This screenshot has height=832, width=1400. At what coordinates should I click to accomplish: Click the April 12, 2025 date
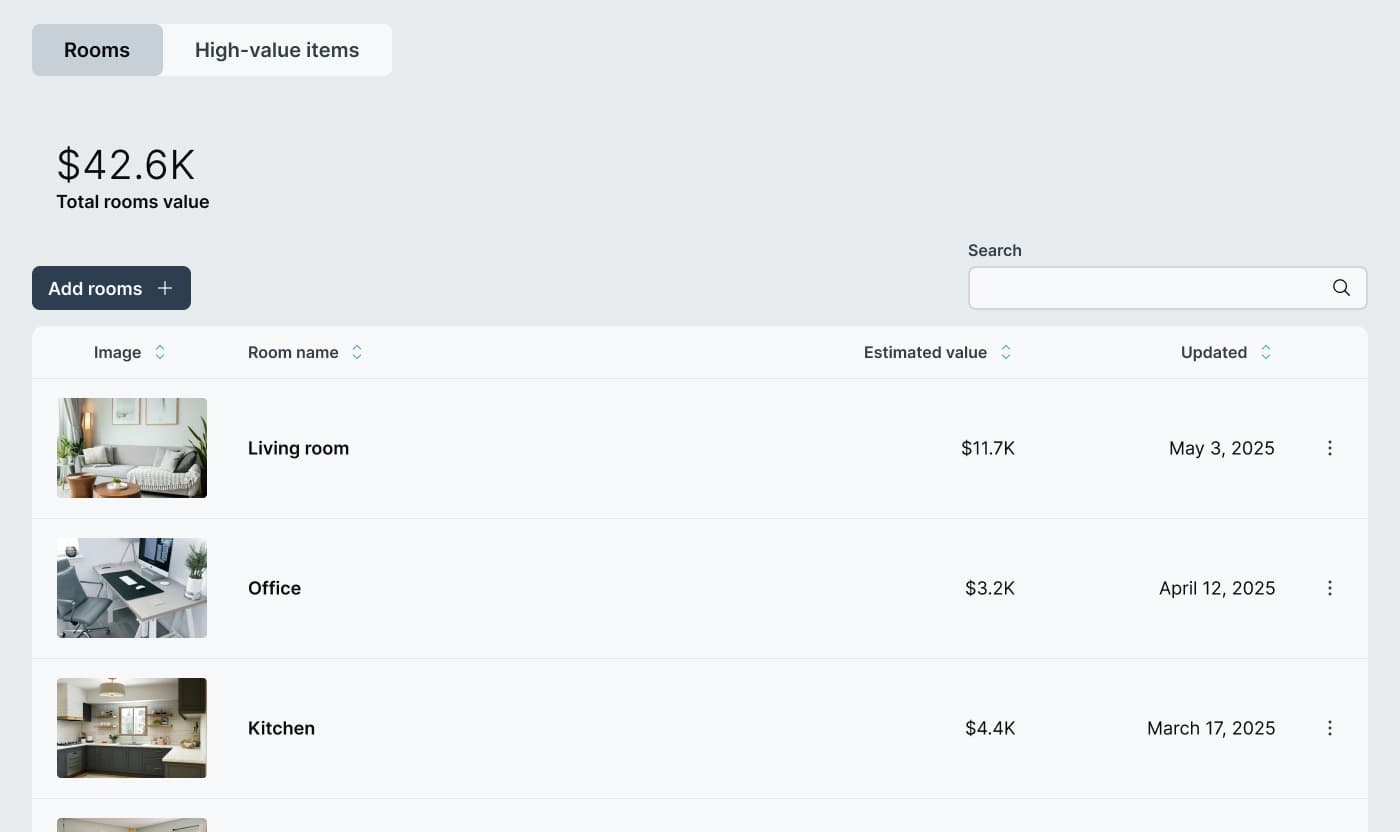1217,588
